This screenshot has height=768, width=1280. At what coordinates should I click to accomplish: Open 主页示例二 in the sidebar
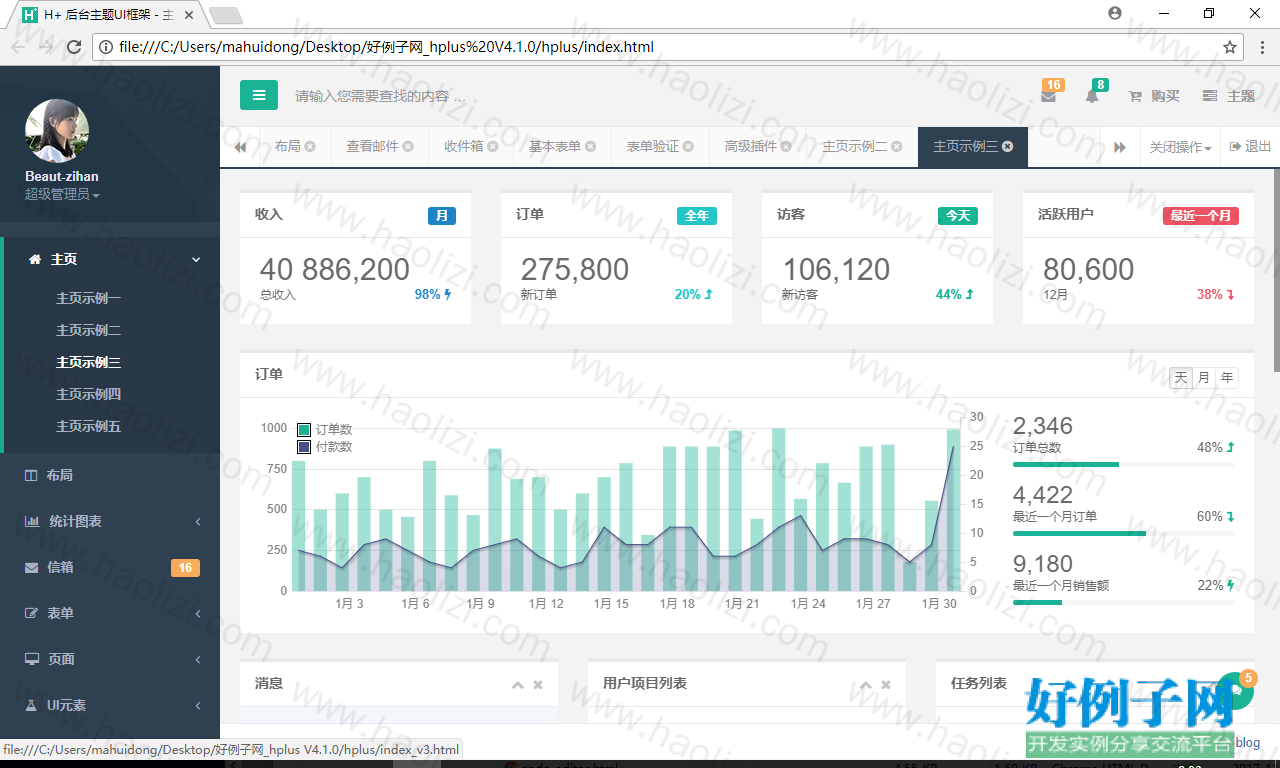pos(88,330)
